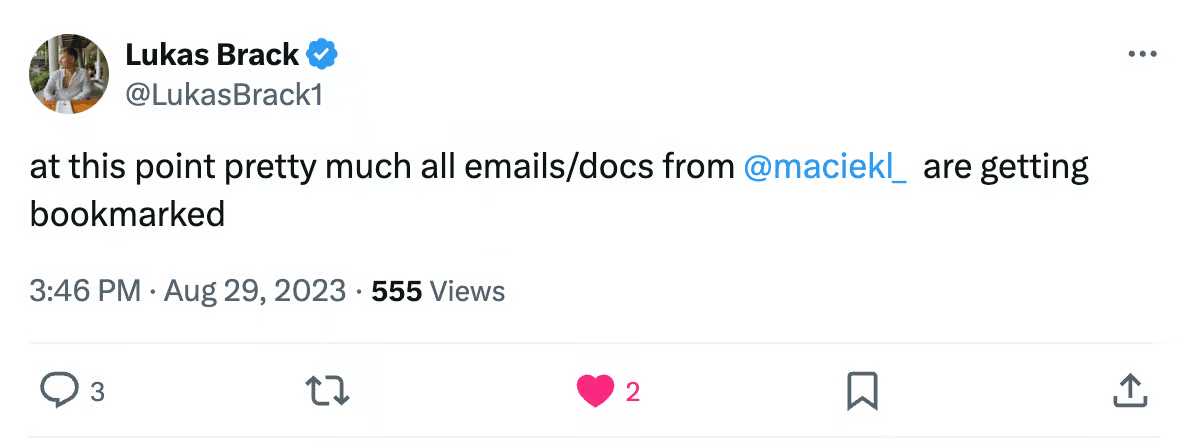Click the bold 555 view count number

(x=396, y=291)
